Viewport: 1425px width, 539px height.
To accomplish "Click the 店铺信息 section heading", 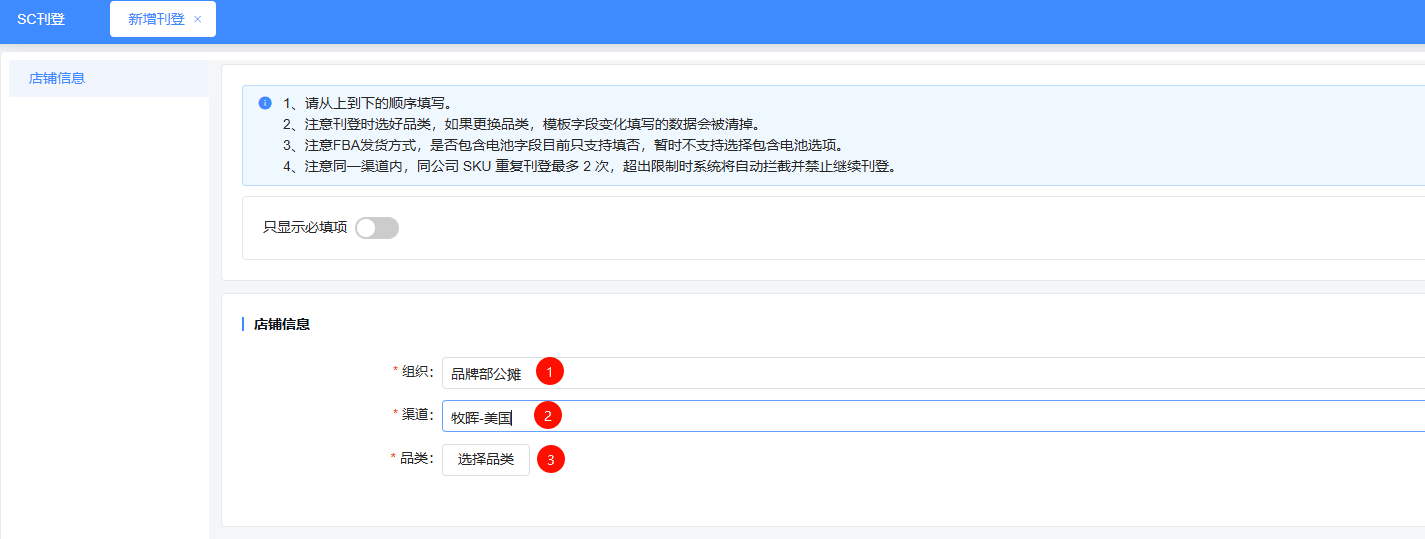I will [x=282, y=324].
